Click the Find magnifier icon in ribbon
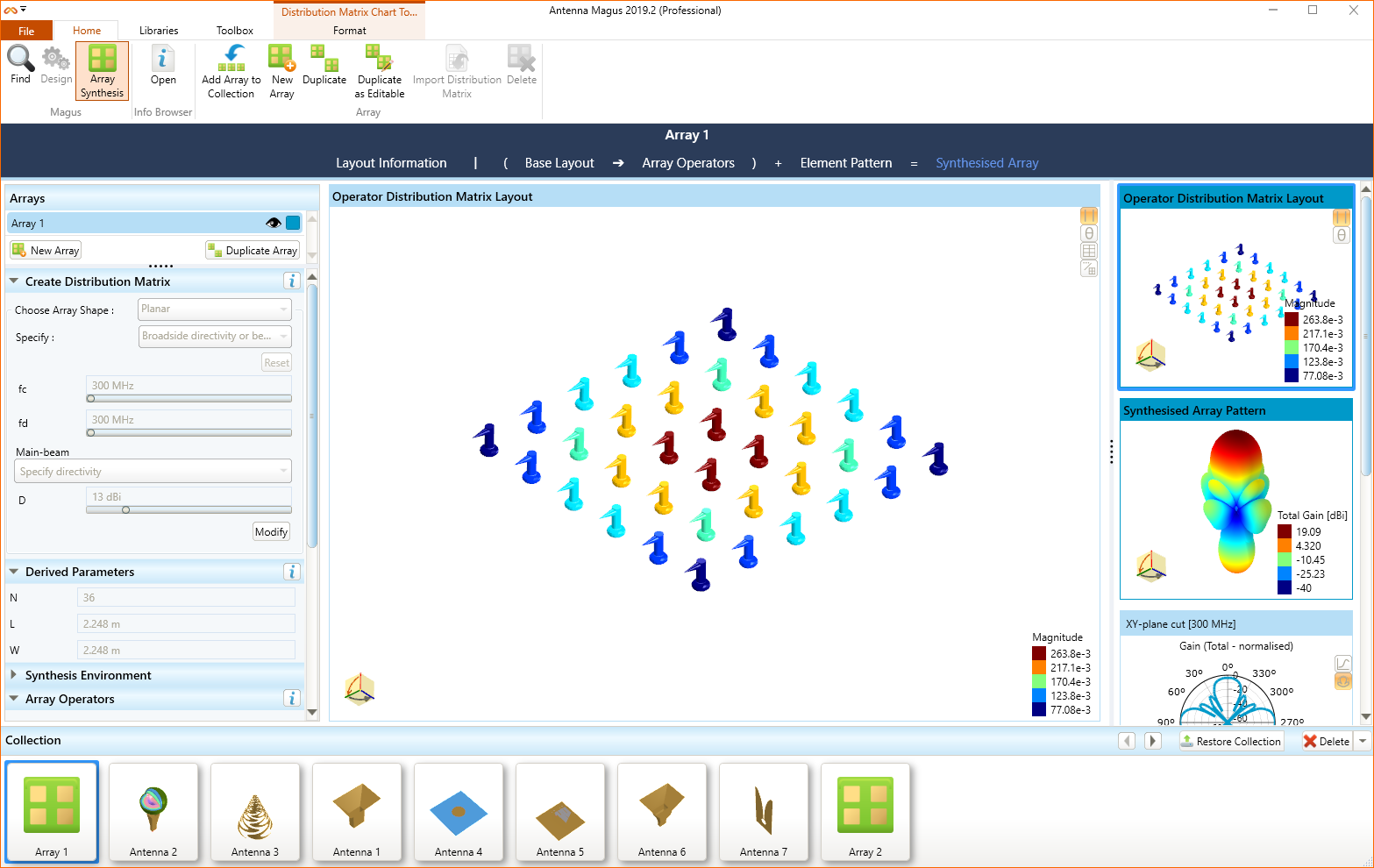Viewport: 1374px width, 868px height. tap(20, 60)
